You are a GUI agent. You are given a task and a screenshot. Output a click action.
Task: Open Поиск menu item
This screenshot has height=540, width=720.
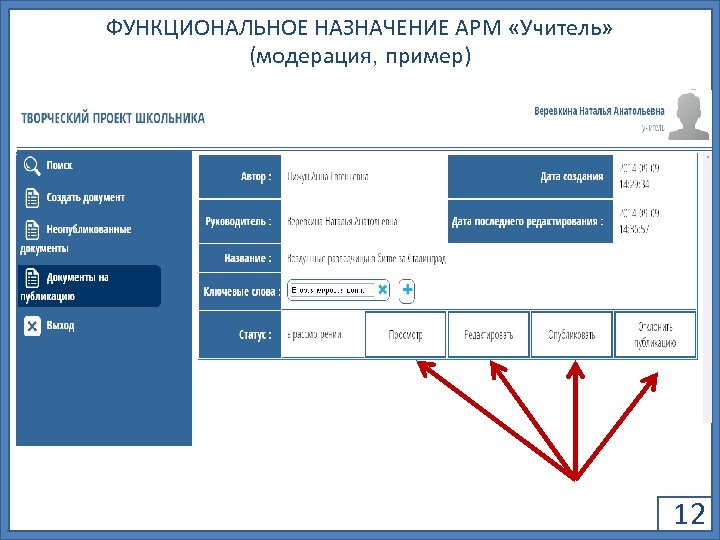tap(59, 165)
